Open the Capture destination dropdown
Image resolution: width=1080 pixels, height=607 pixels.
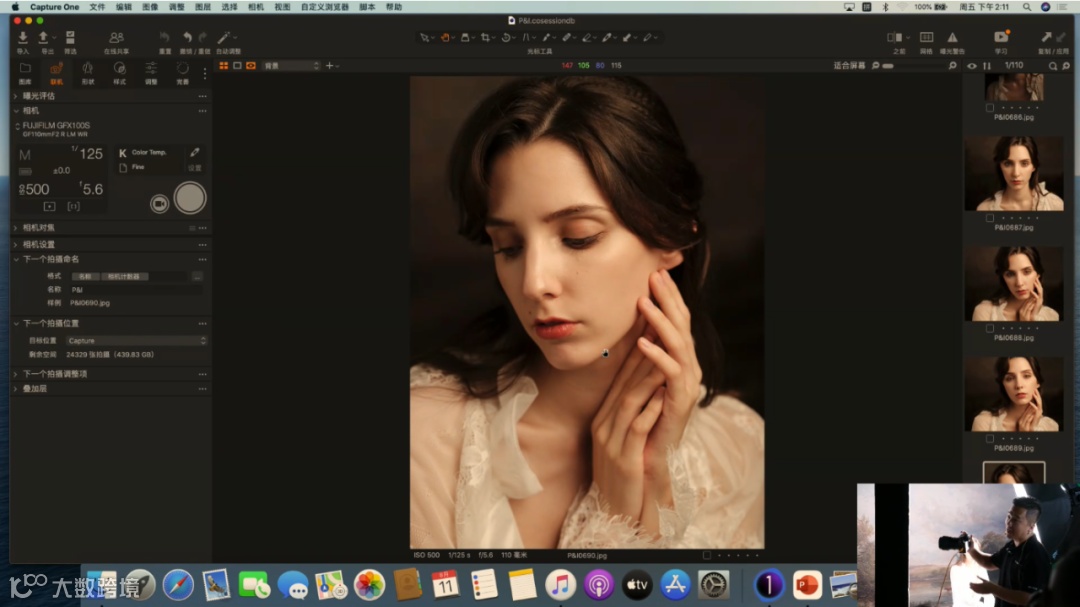pyautogui.click(x=136, y=340)
